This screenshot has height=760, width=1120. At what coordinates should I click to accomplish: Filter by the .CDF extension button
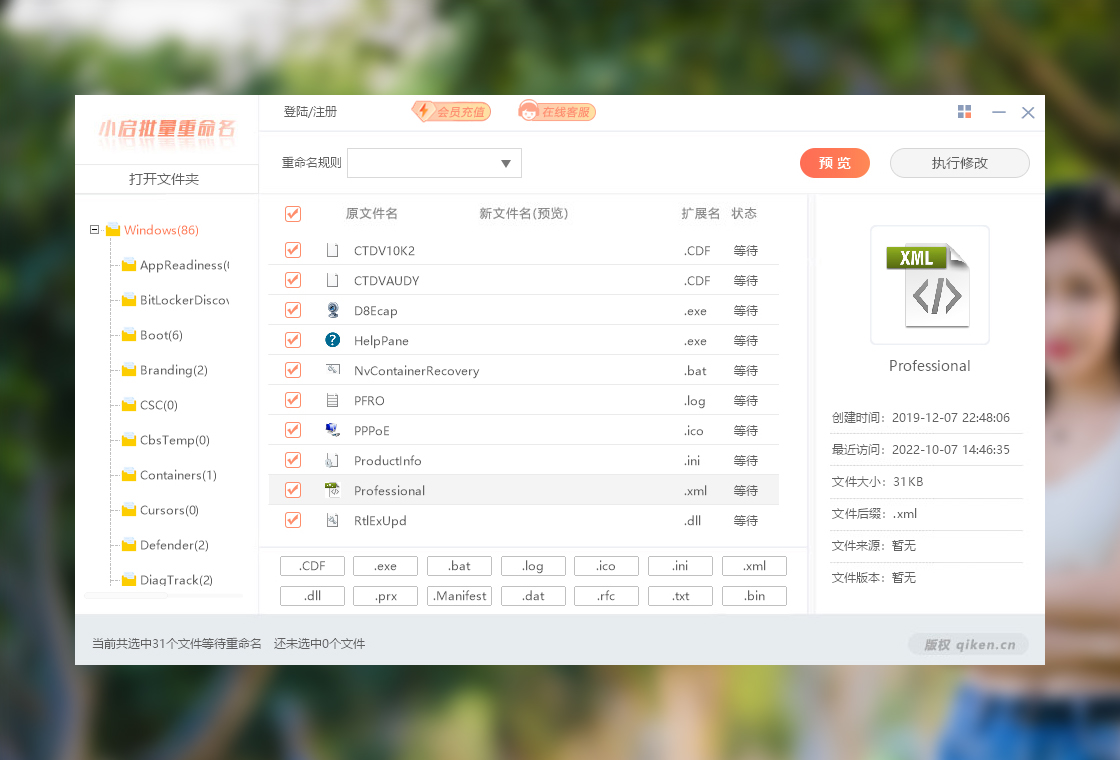[312, 566]
